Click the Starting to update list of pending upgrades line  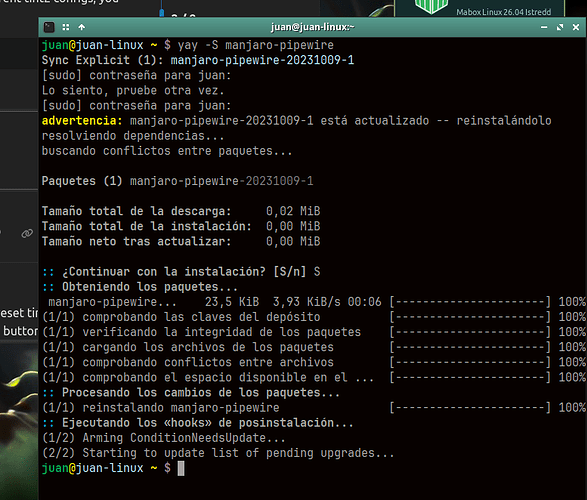[218, 453]
